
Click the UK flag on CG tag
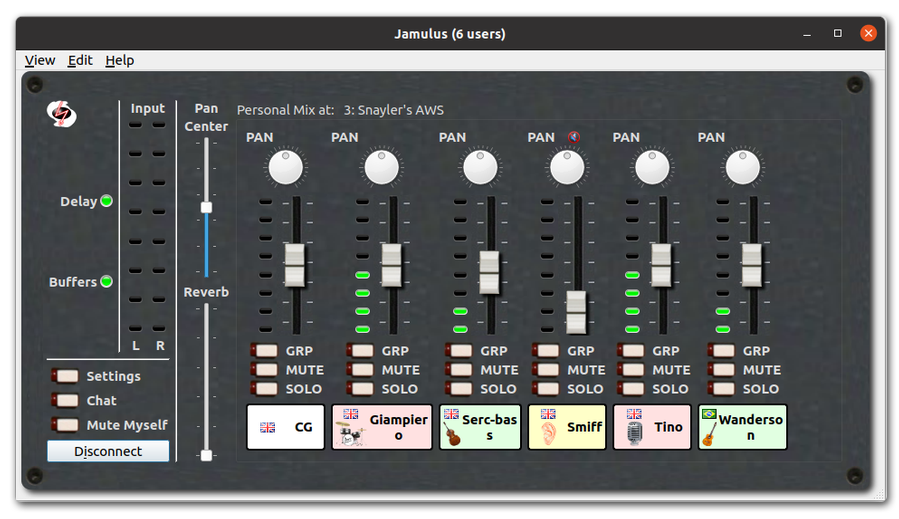pyautogui.click(x=267, y=427)
